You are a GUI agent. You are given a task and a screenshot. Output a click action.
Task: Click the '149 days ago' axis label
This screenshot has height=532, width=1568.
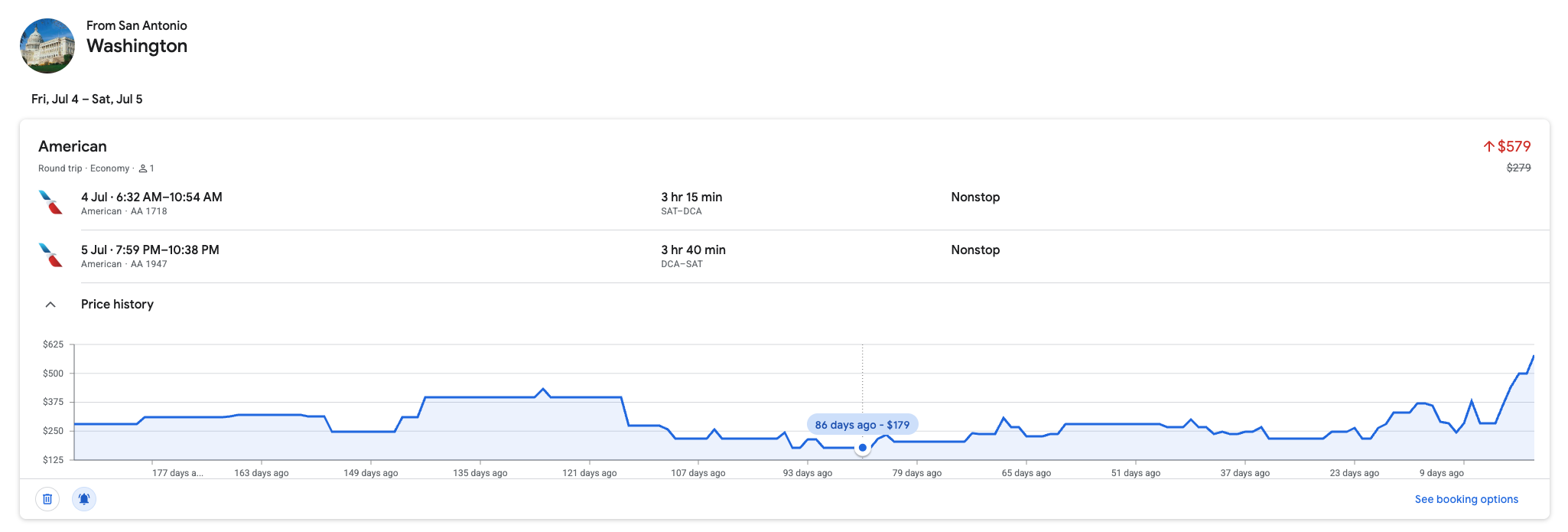pyautogui.click(x=371, y=473)
